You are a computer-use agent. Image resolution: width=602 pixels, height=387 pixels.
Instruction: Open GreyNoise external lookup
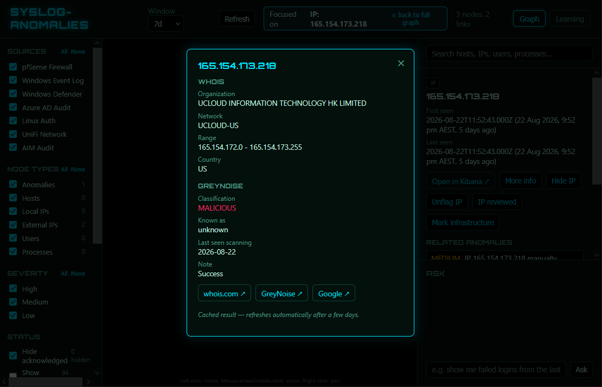tap(281, 293)
